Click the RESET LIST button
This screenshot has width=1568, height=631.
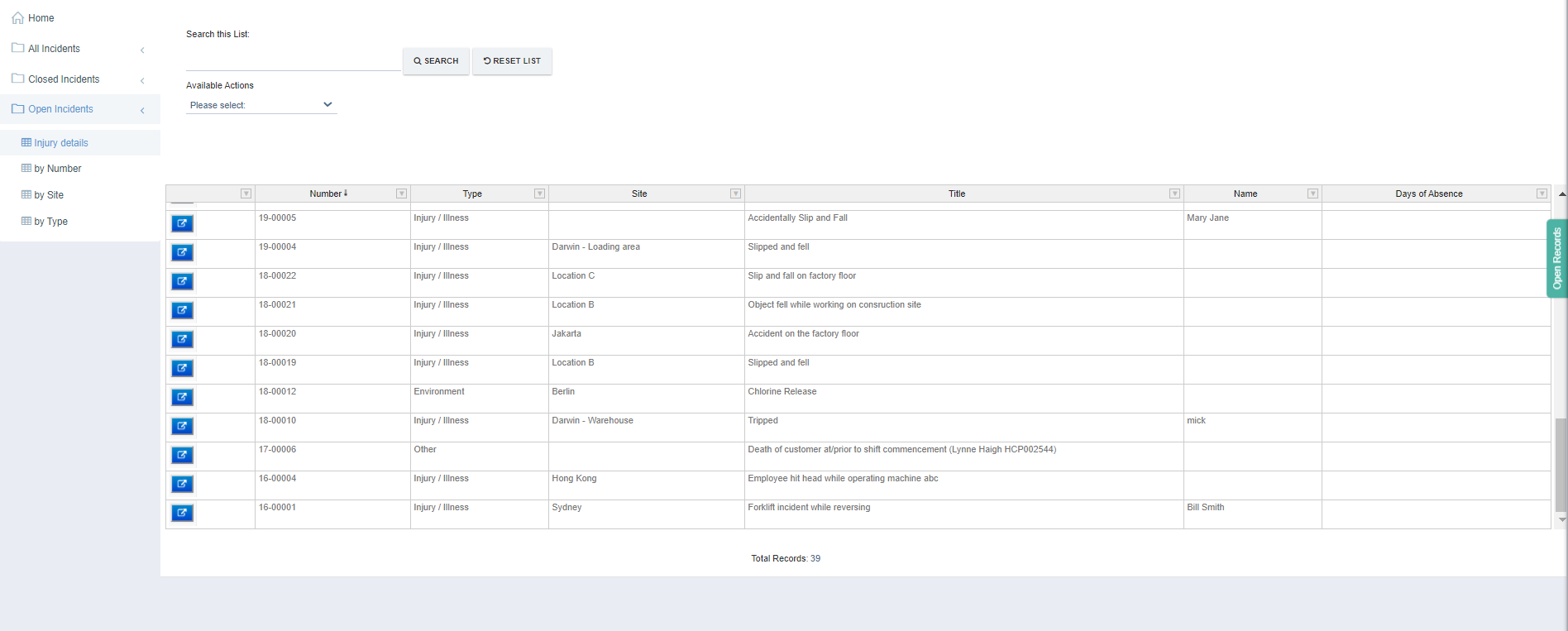click(x=512, y=61)
